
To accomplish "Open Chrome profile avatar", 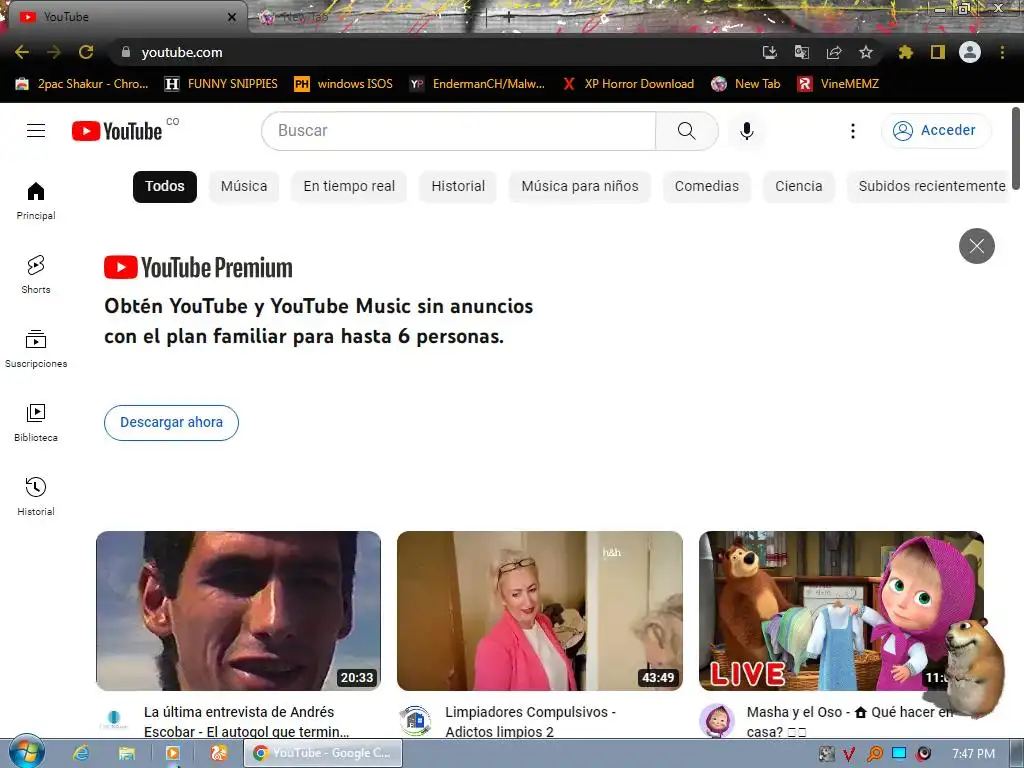I will point(970,52).
